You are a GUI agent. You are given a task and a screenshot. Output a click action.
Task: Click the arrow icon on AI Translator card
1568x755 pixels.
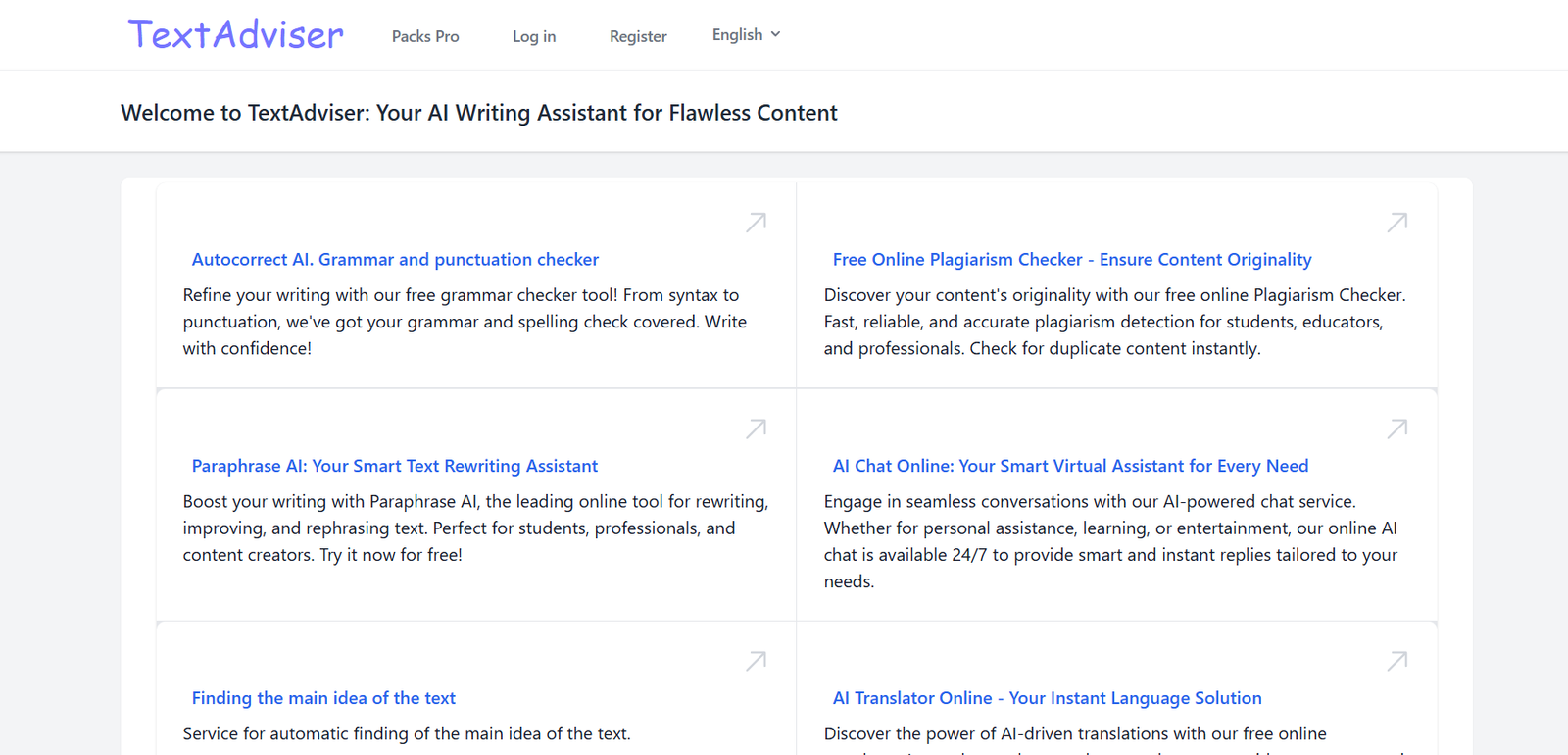click(1397, 661)
